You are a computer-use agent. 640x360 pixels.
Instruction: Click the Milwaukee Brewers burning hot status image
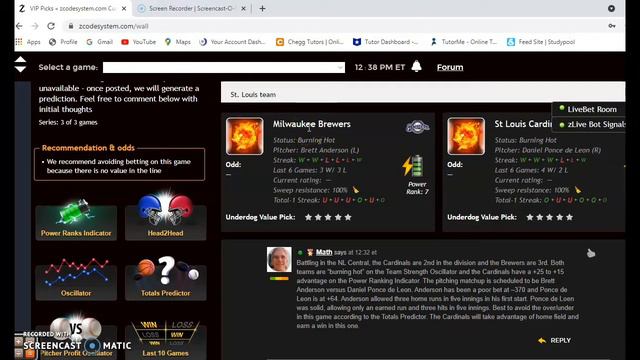(x=244, y=136)
